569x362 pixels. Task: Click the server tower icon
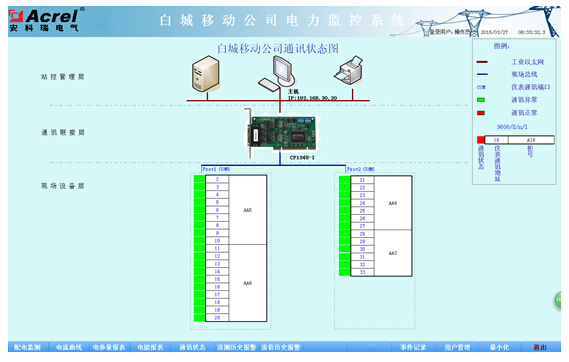206,74
